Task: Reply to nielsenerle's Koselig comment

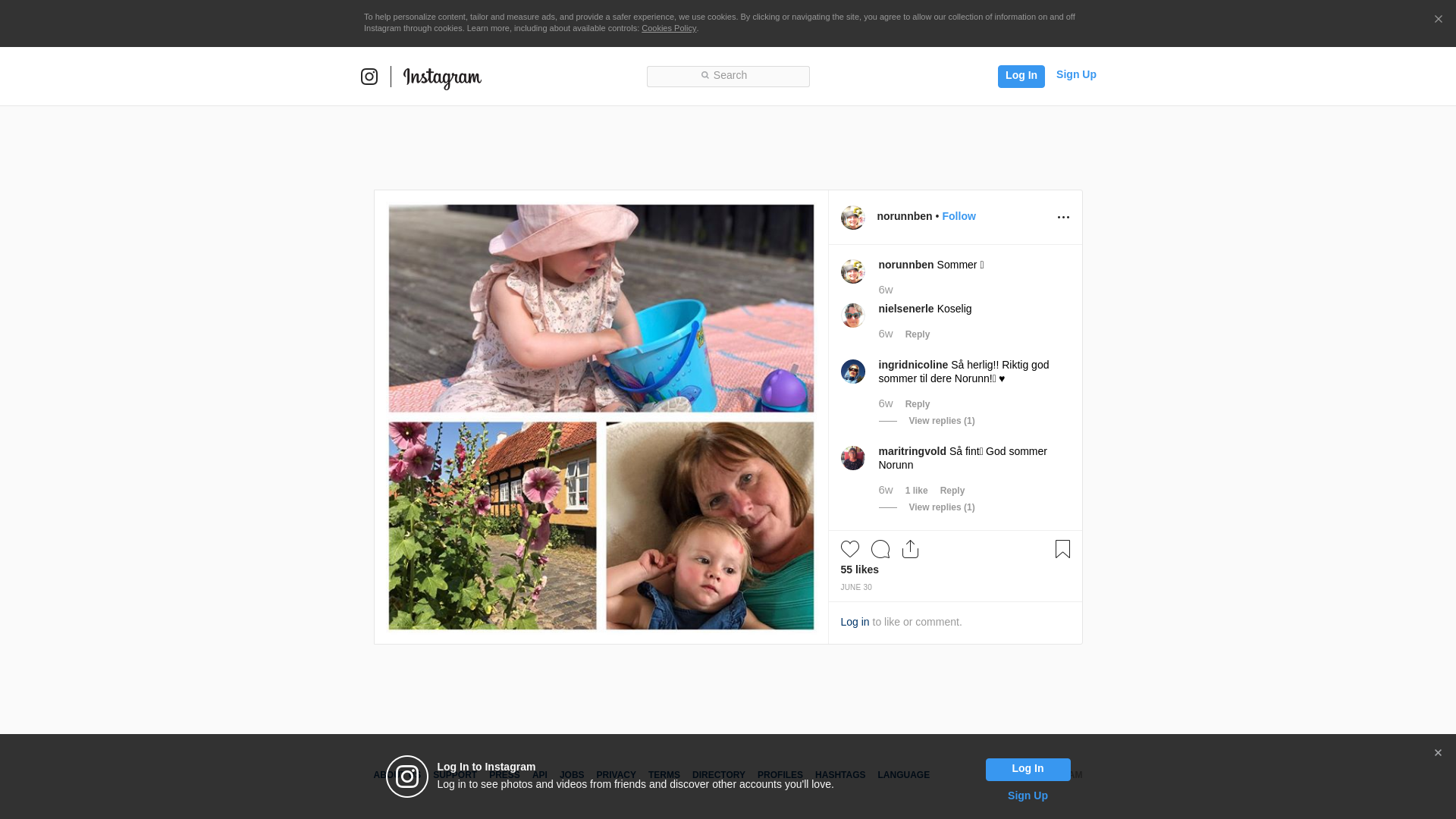Action: 918,334
